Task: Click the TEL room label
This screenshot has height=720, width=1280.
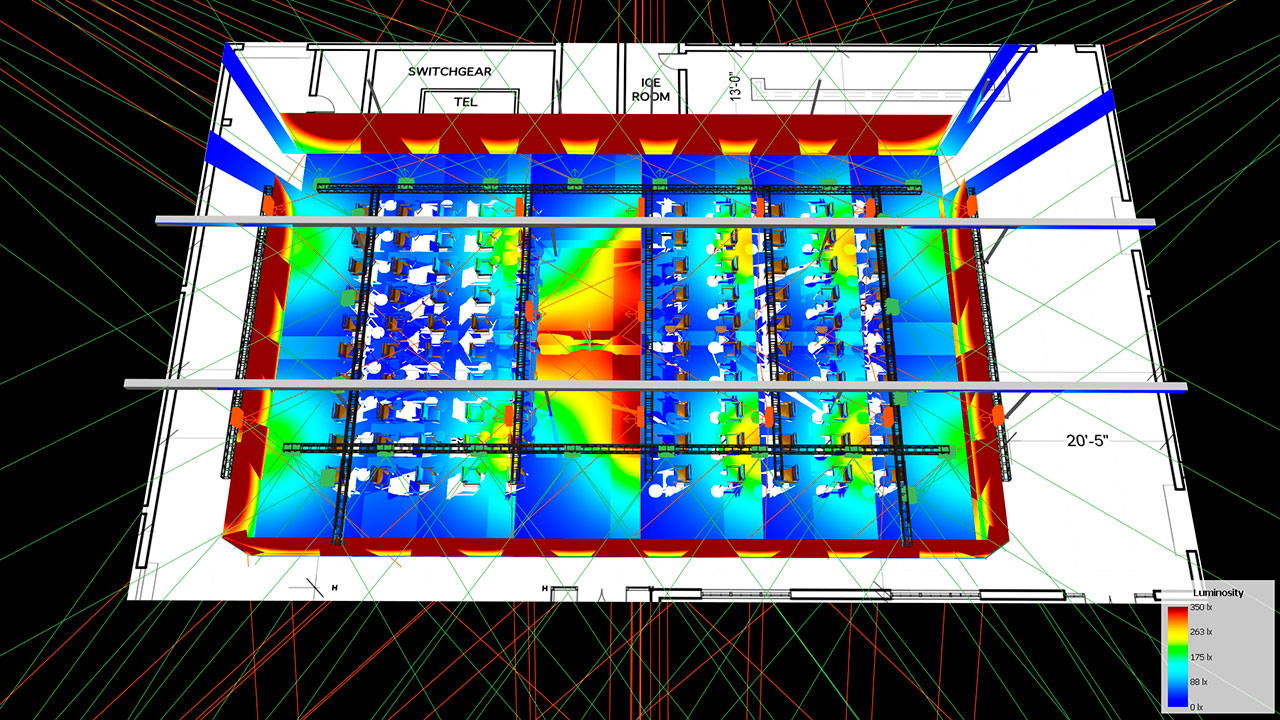Action: (466, 102)
